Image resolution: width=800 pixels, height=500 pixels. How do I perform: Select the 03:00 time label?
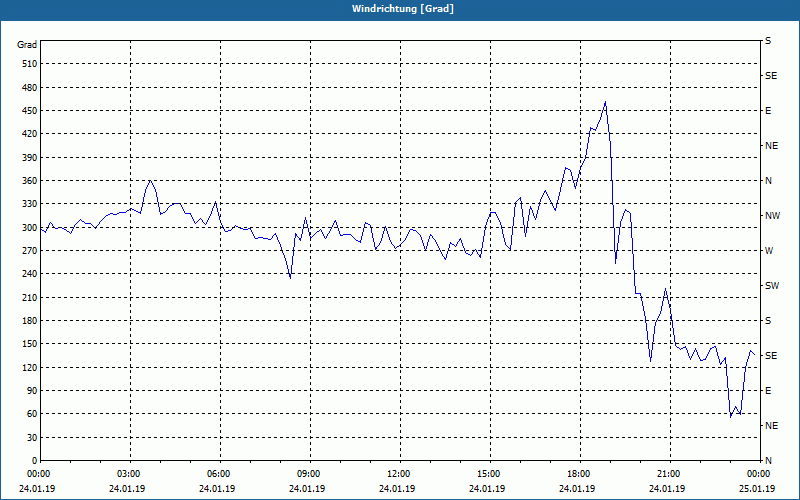pyautogui.click(x=130, y=474)
